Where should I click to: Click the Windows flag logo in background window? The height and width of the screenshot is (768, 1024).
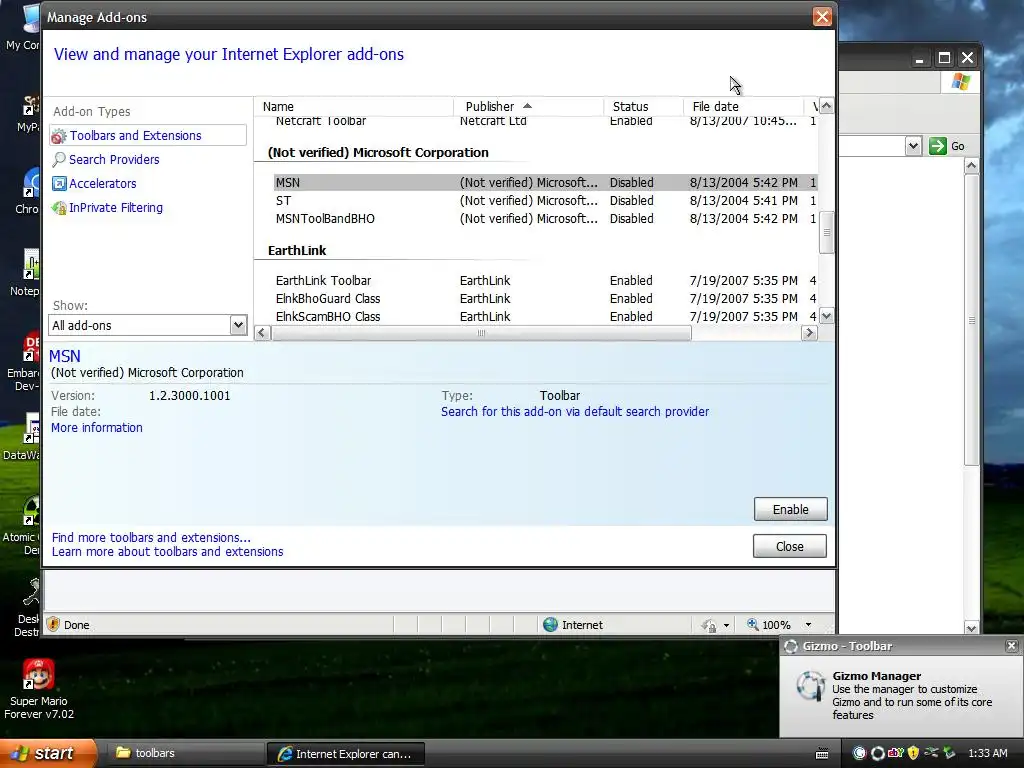coord(961,82)
